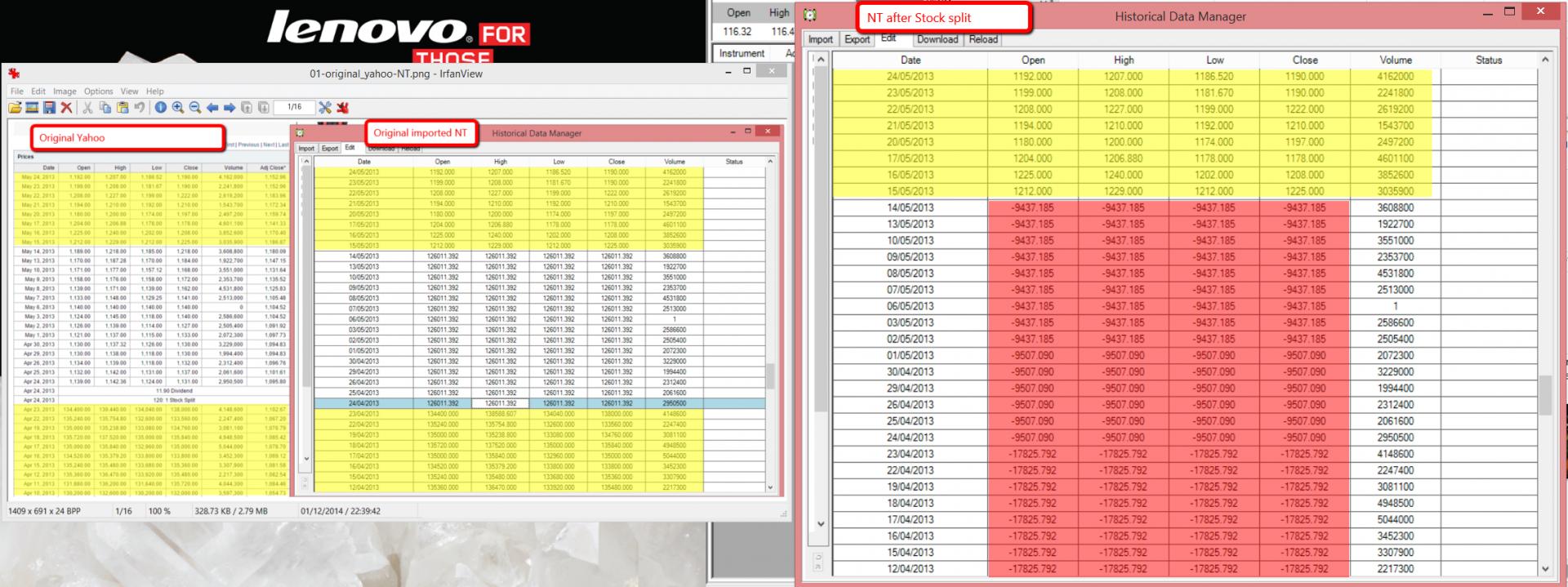The width and height of the screenshot is (1568, 587).
Task: Select Export tab in Historical Data Manager
Action: (x=857, y=39)
